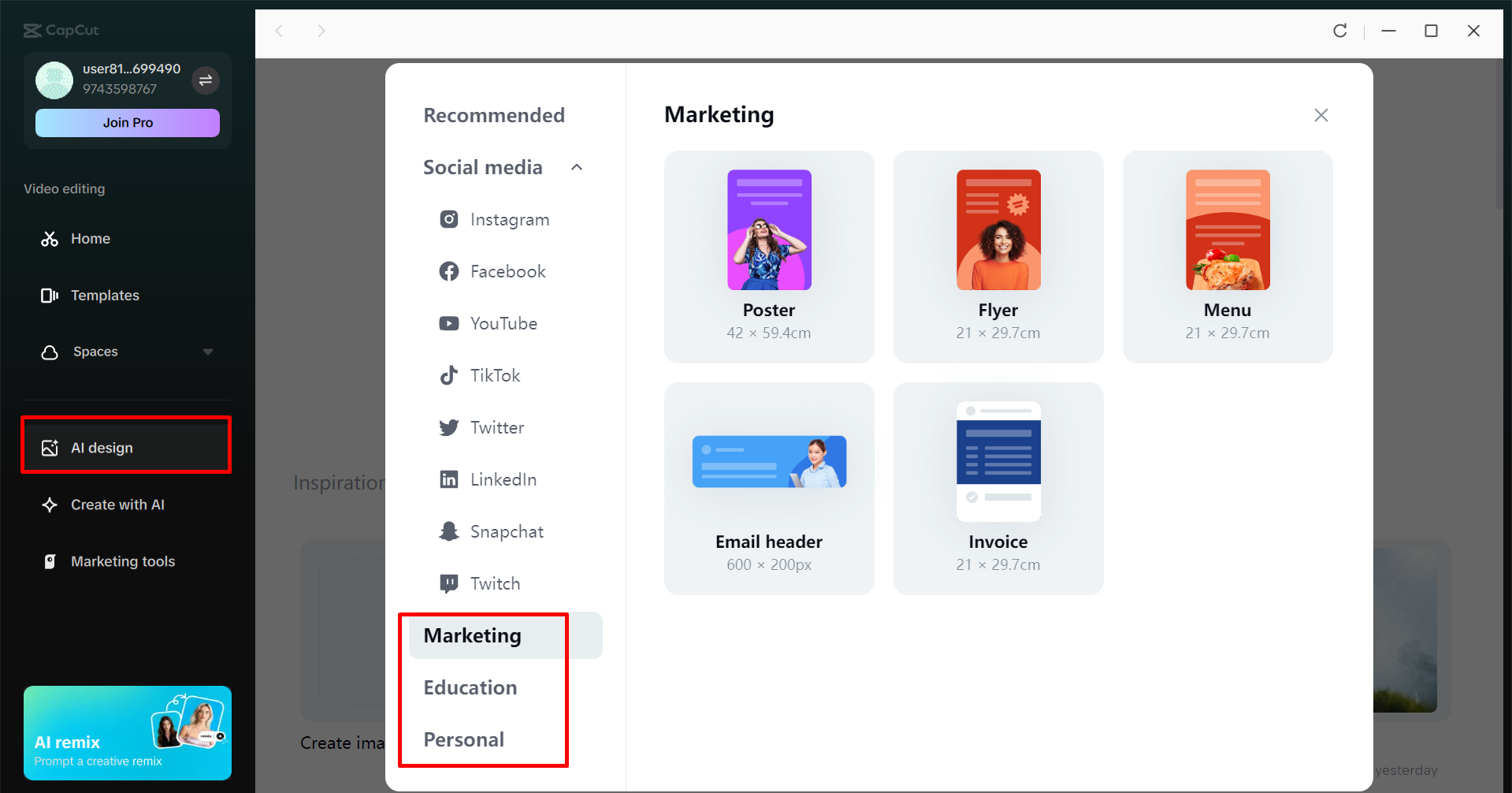Screen dimensions: 1512x793
Task: Click the Templates icon in sidebar
Action: click(x=50, y=296)
